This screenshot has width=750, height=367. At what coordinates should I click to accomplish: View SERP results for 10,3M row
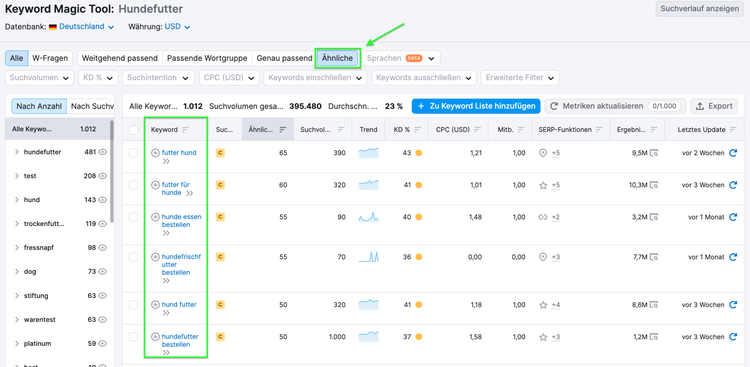654,185
